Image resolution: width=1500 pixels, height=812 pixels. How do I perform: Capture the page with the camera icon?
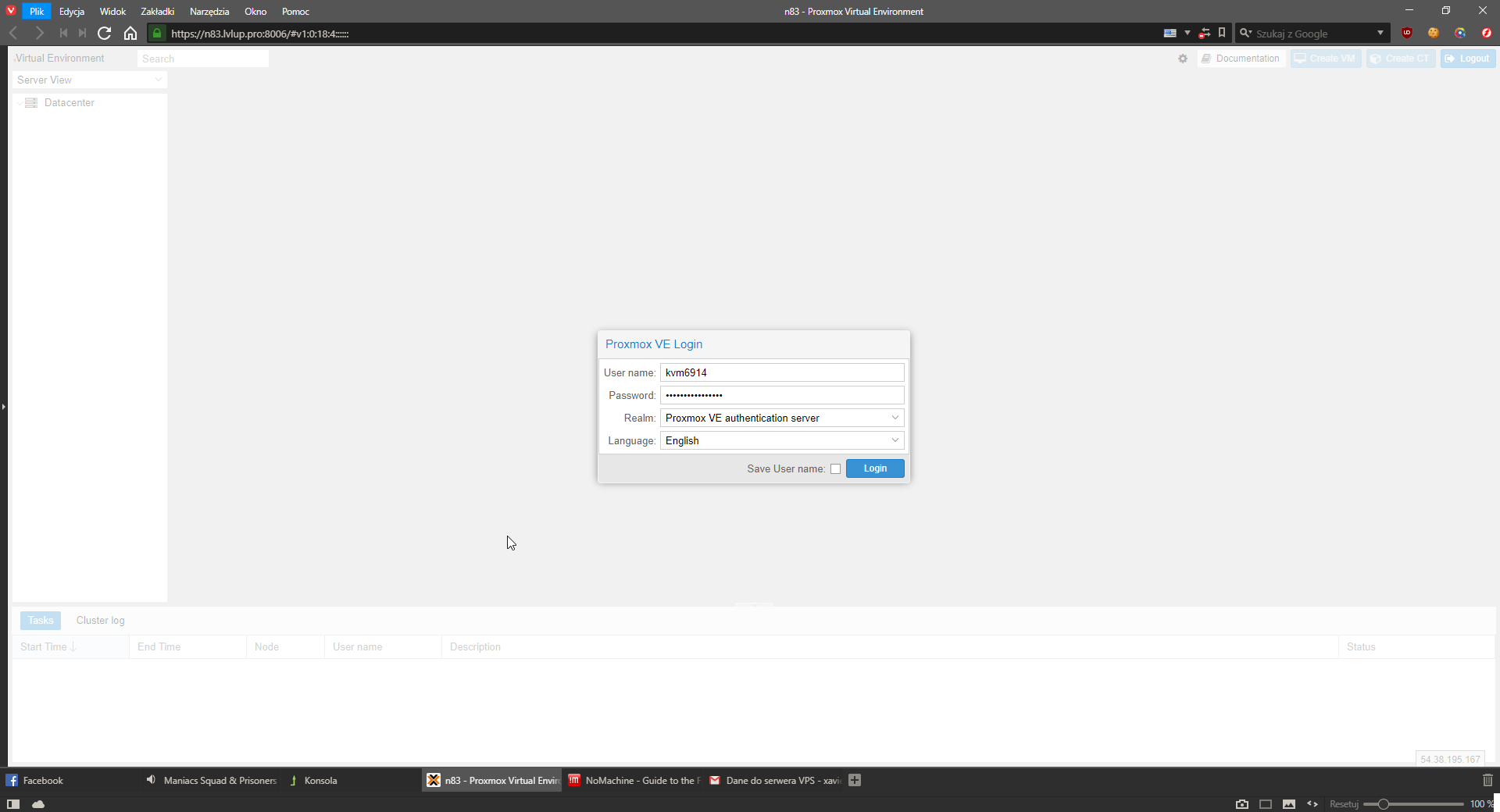pyautogui.click(x=1242, y=804)
